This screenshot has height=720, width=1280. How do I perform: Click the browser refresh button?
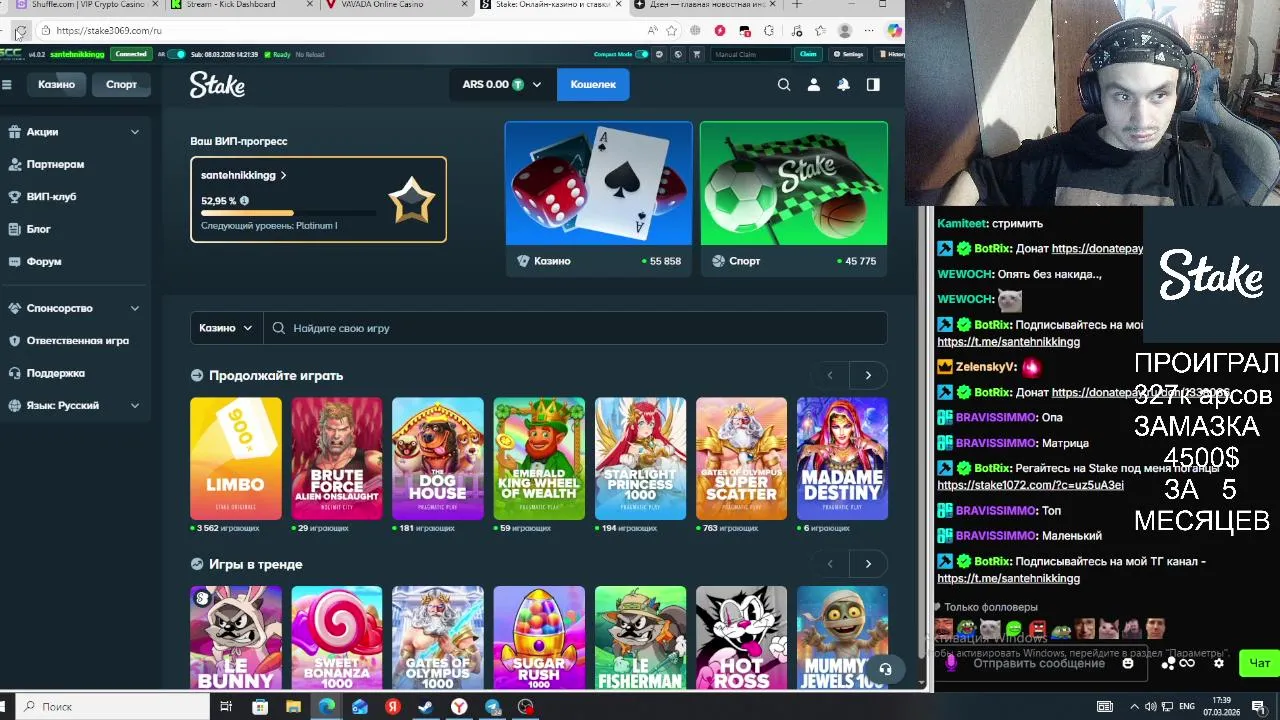coord(20,31)
